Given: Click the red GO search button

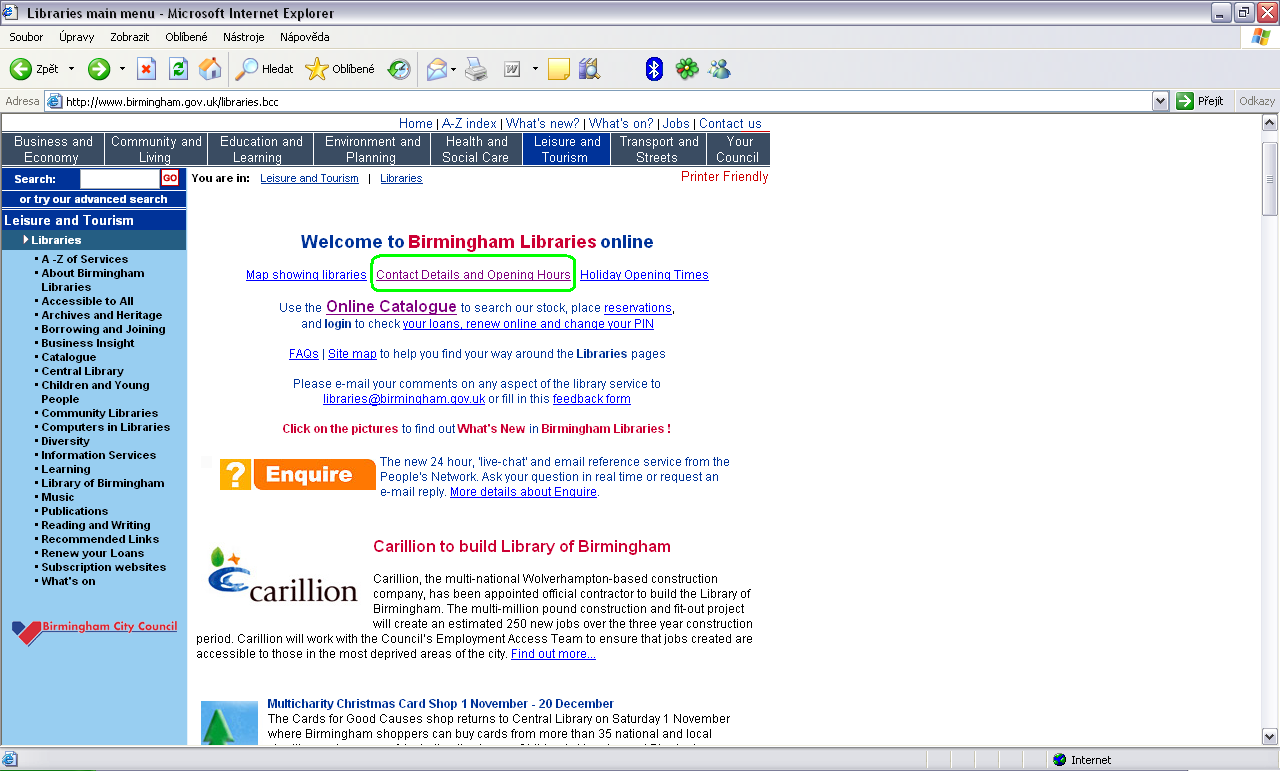Looking at the screenshot, I should pyautogui.click(x=170, y=178).
